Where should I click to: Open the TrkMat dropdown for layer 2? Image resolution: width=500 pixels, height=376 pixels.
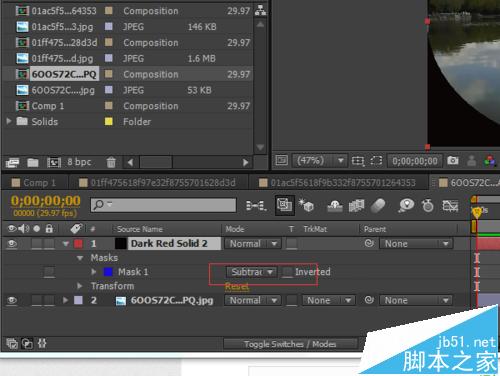pos(329,300)
